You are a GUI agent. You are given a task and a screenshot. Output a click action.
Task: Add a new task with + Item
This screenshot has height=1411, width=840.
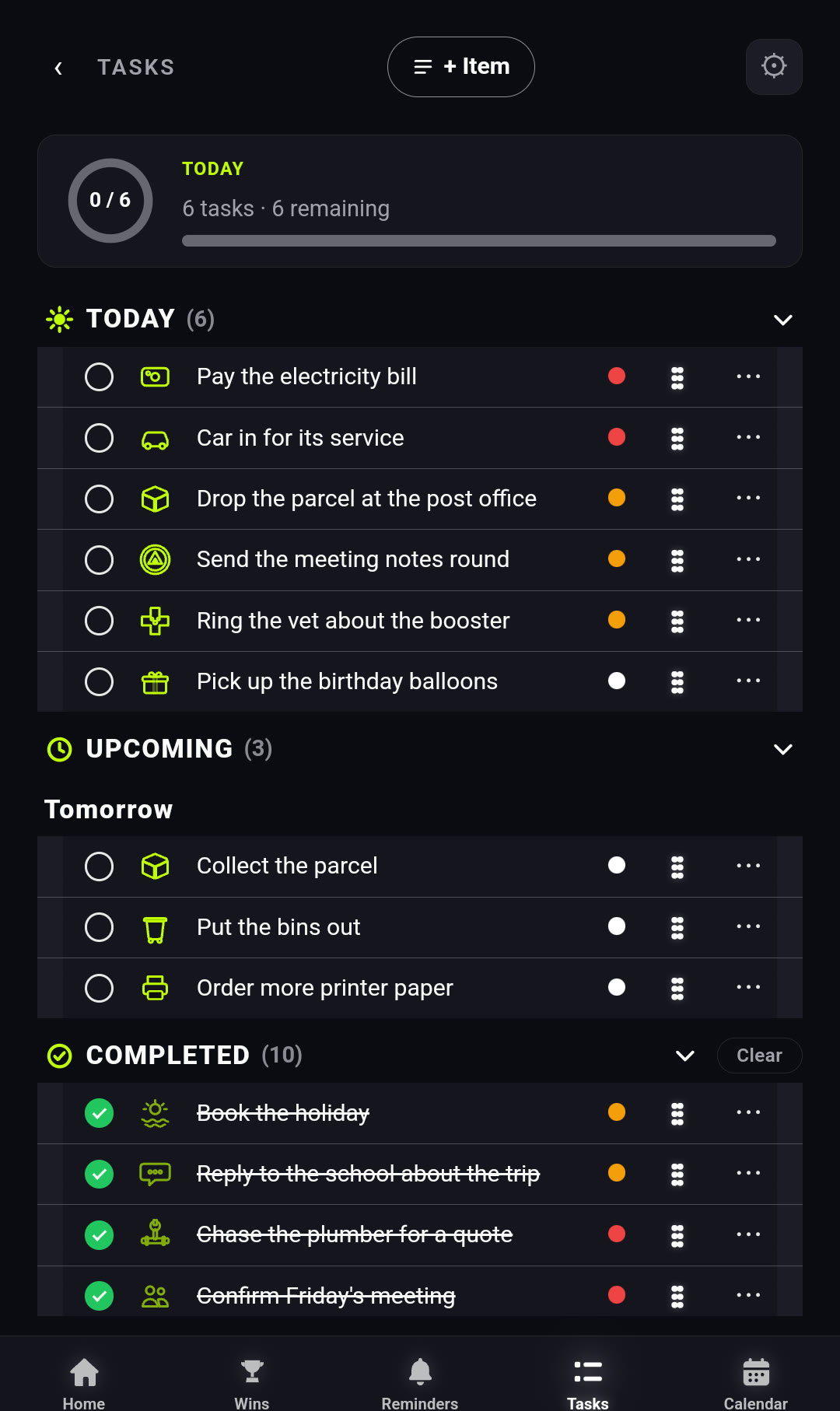click(x=461, y=67)
